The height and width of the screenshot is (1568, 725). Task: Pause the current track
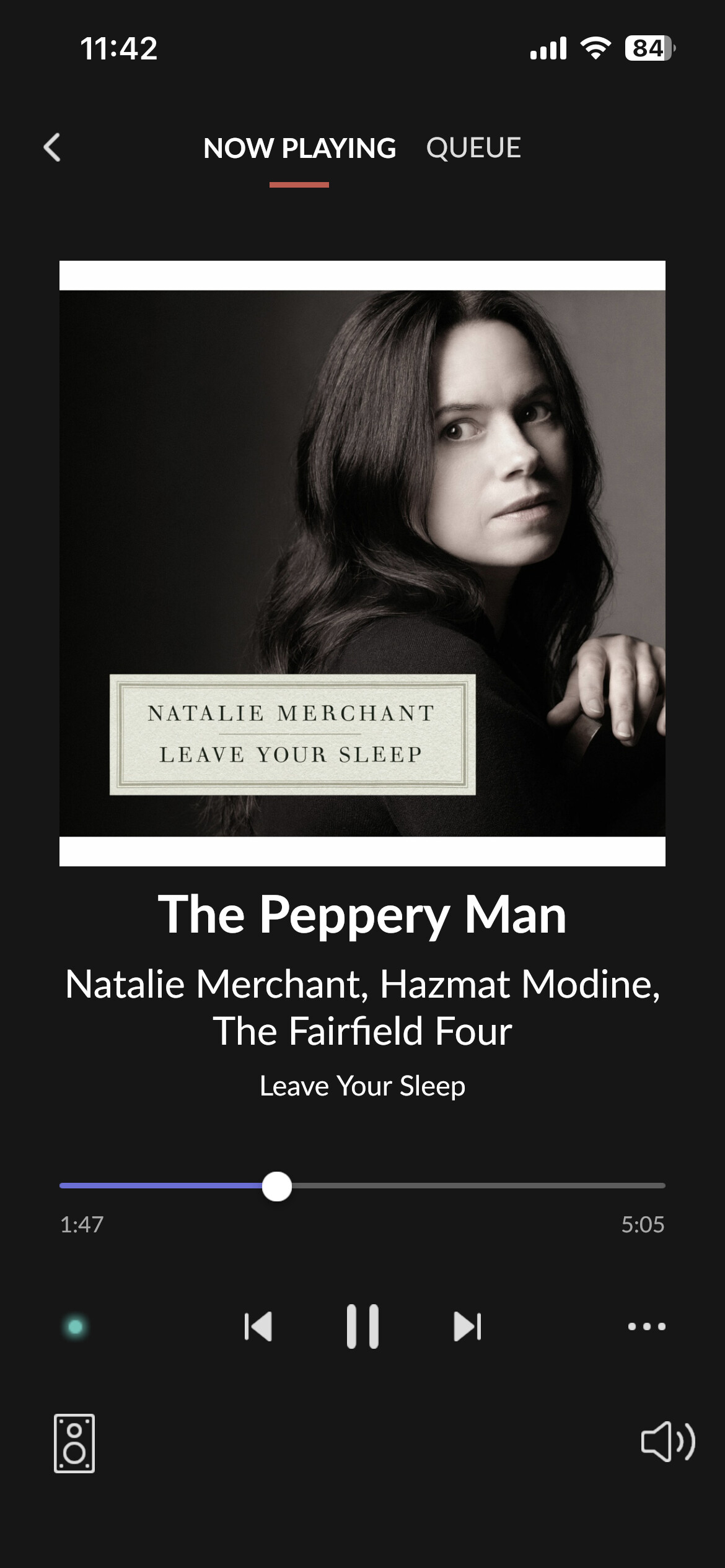(x=362, y=1326)
